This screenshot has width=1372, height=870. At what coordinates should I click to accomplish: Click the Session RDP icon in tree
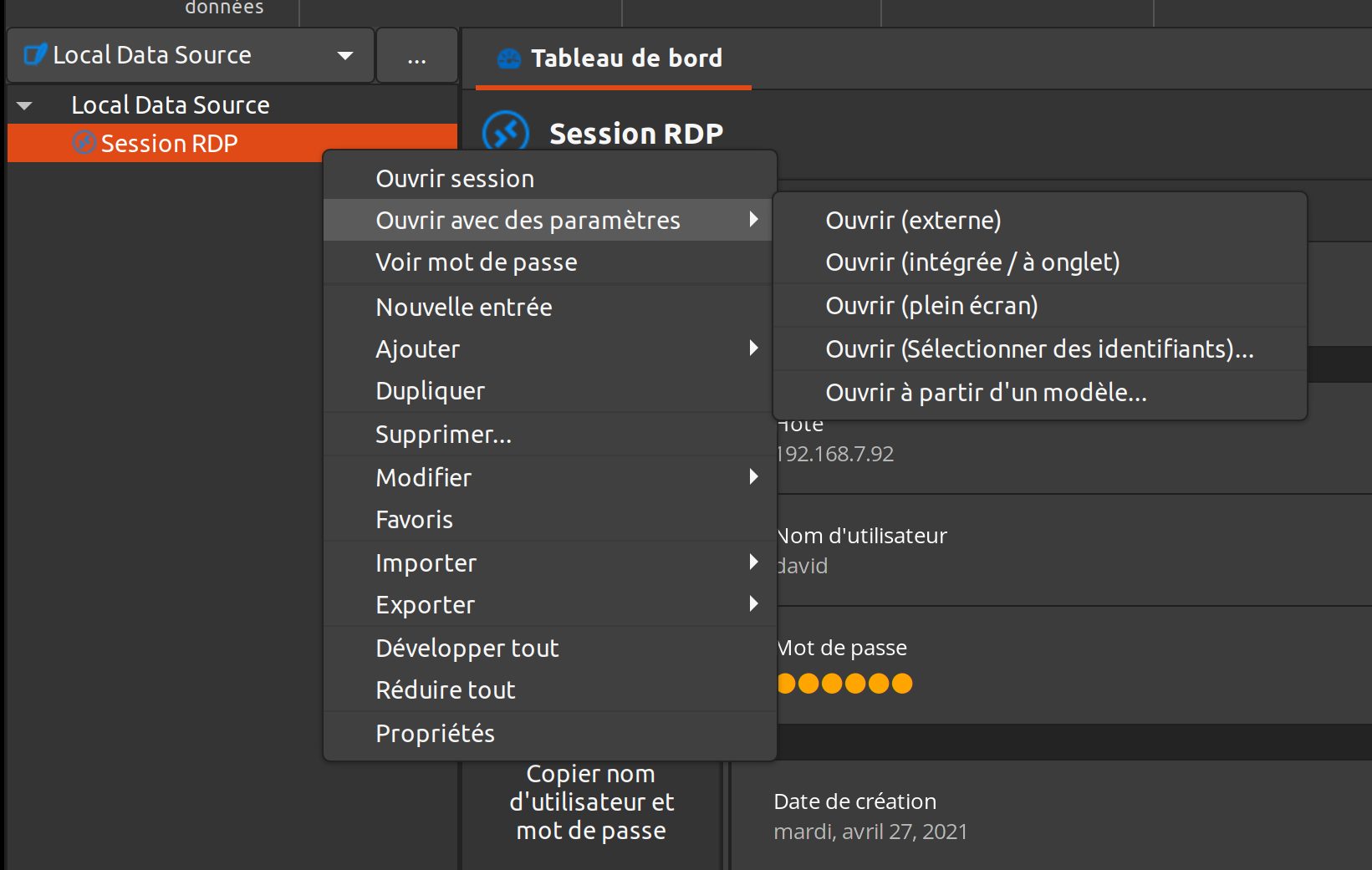pos(84,143)
